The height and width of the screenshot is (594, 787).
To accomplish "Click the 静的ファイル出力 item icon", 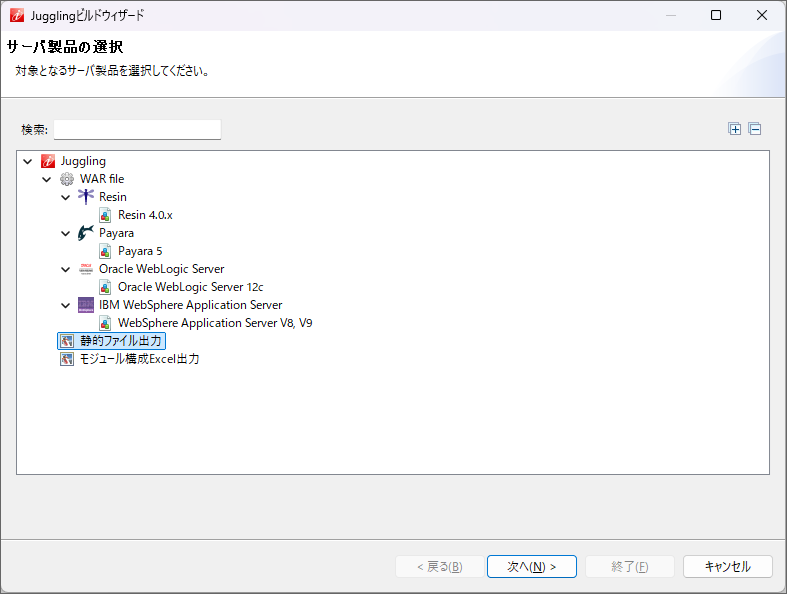I will 67,341.
